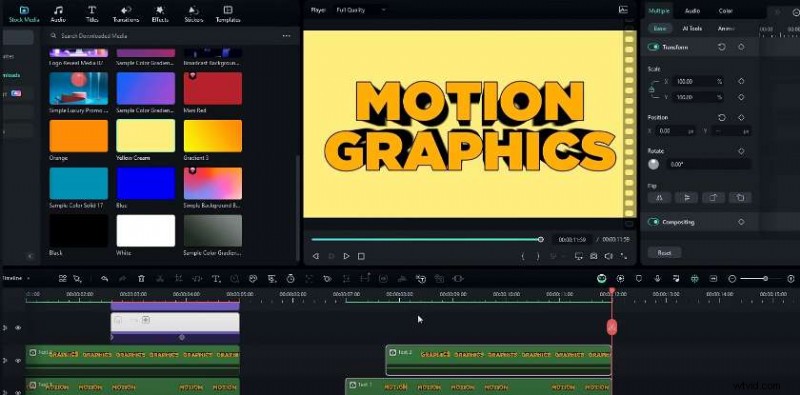Rotate clockwise flip button

713,198
